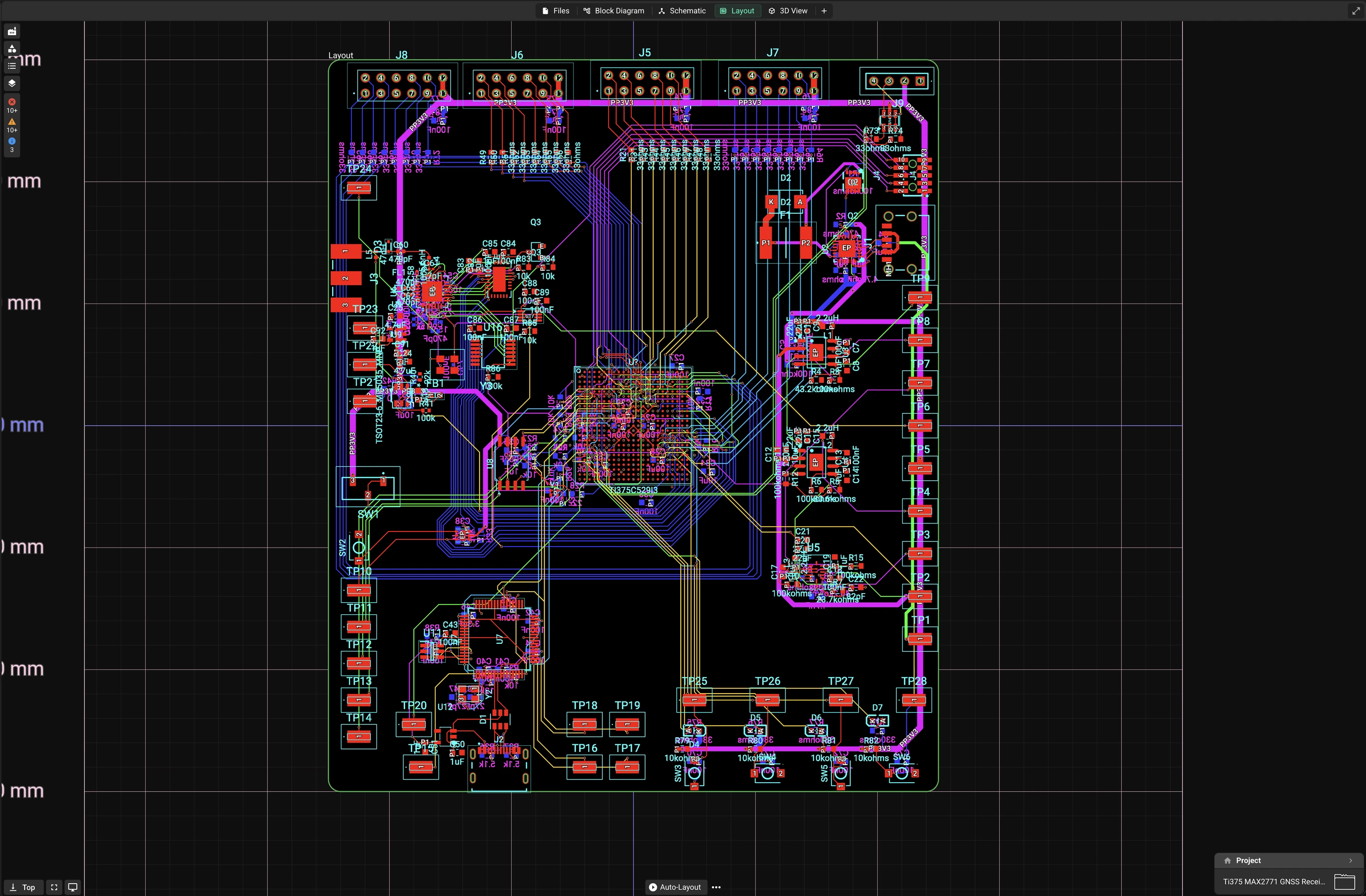Screen dimensions: 1366x896
Task: Start the Auto-Layout button
Action: (675, 887)
